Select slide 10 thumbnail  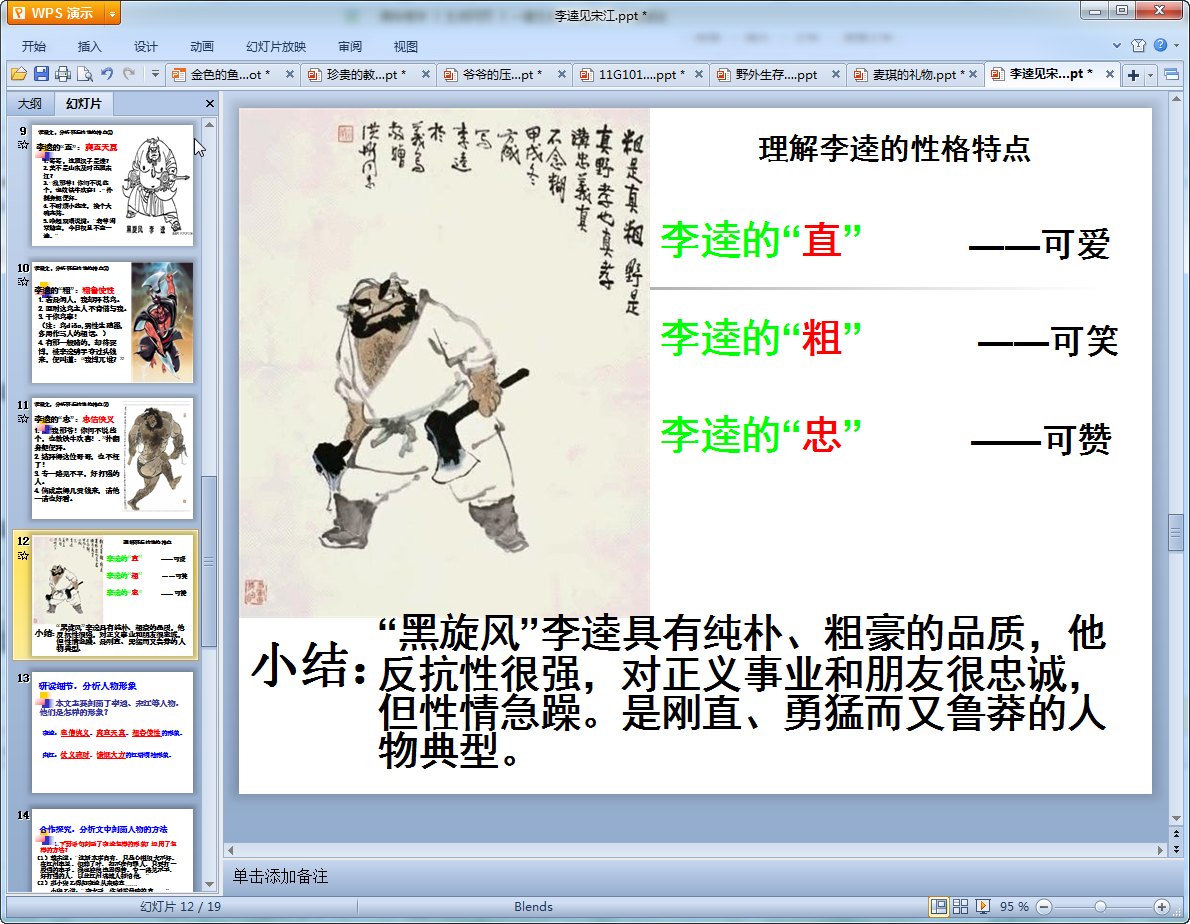pos(112,322)
